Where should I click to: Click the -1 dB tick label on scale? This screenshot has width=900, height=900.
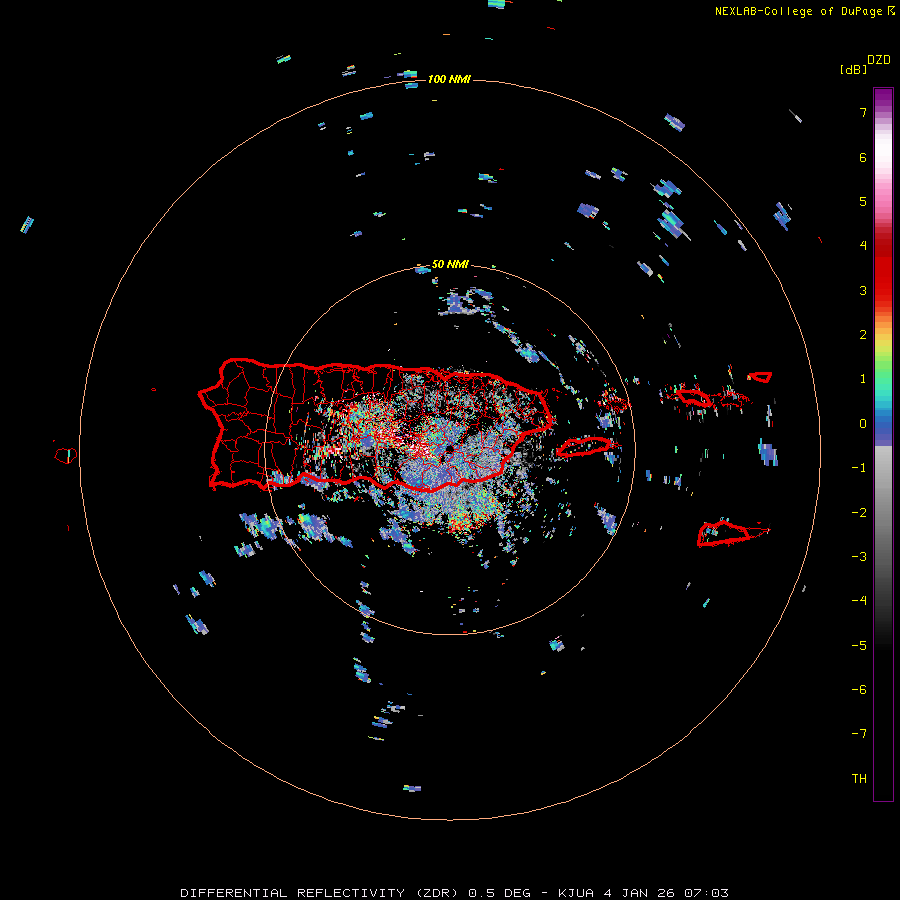859,468
